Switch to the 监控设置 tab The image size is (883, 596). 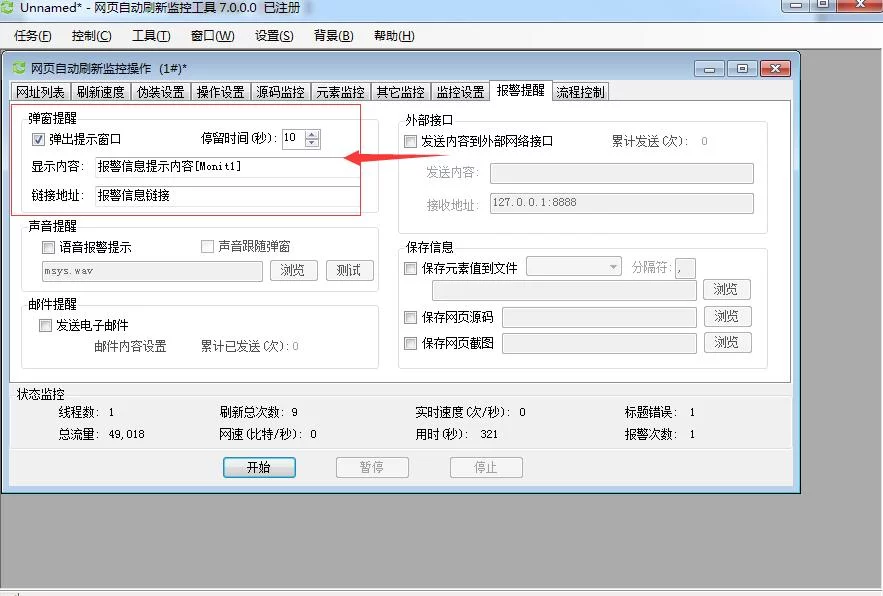click(460, 92)
